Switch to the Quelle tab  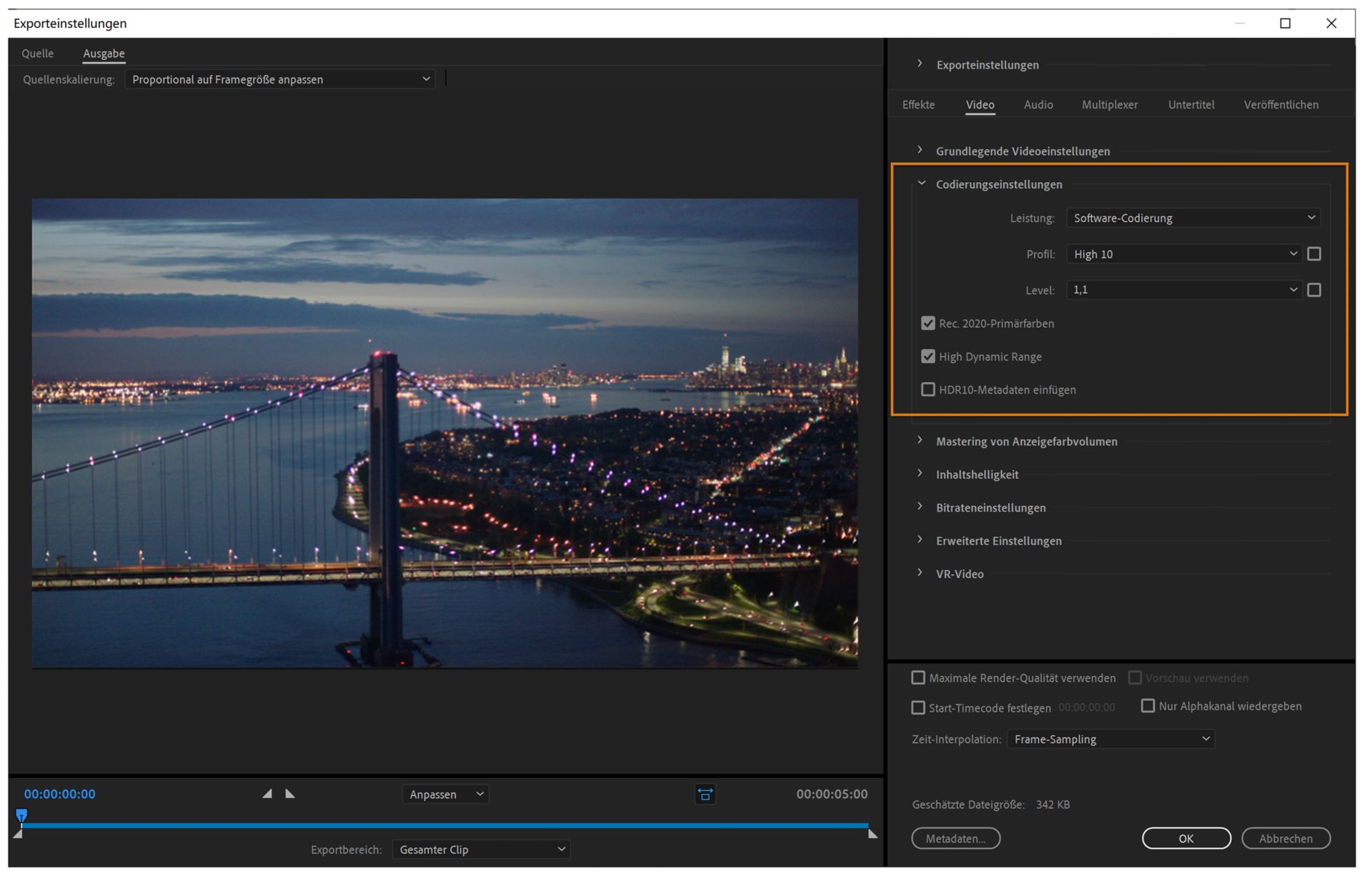click(x=37, y=54)
